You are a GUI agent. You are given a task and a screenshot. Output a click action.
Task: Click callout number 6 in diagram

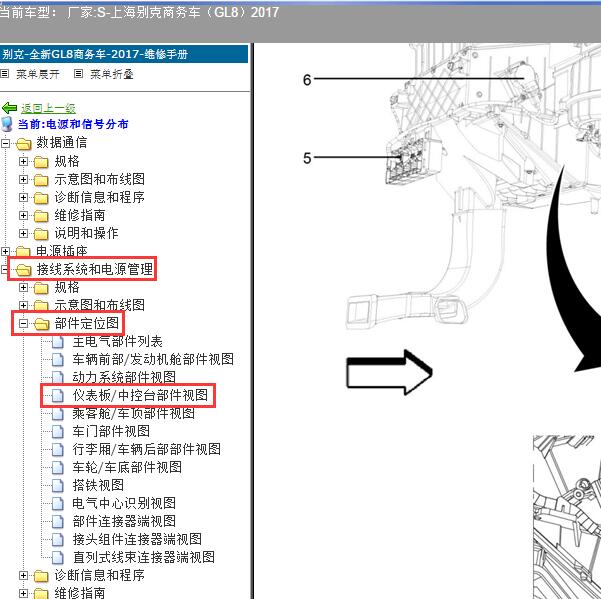click(307, 80)
